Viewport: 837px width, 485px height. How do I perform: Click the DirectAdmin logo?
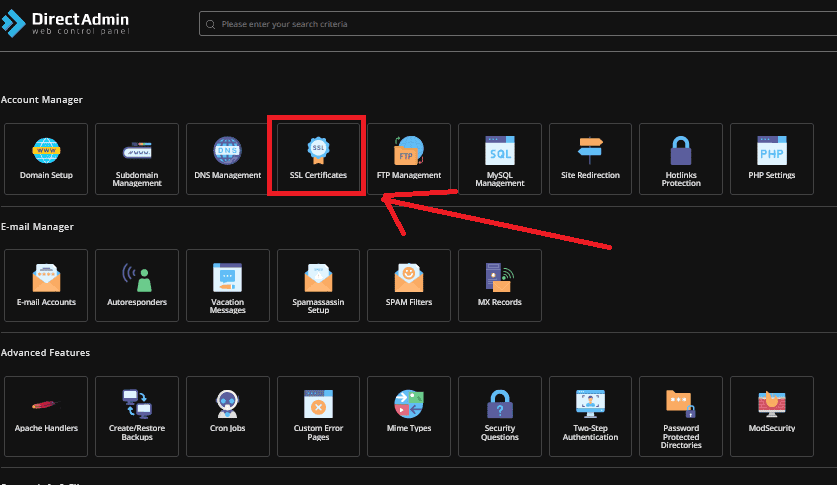65,23
